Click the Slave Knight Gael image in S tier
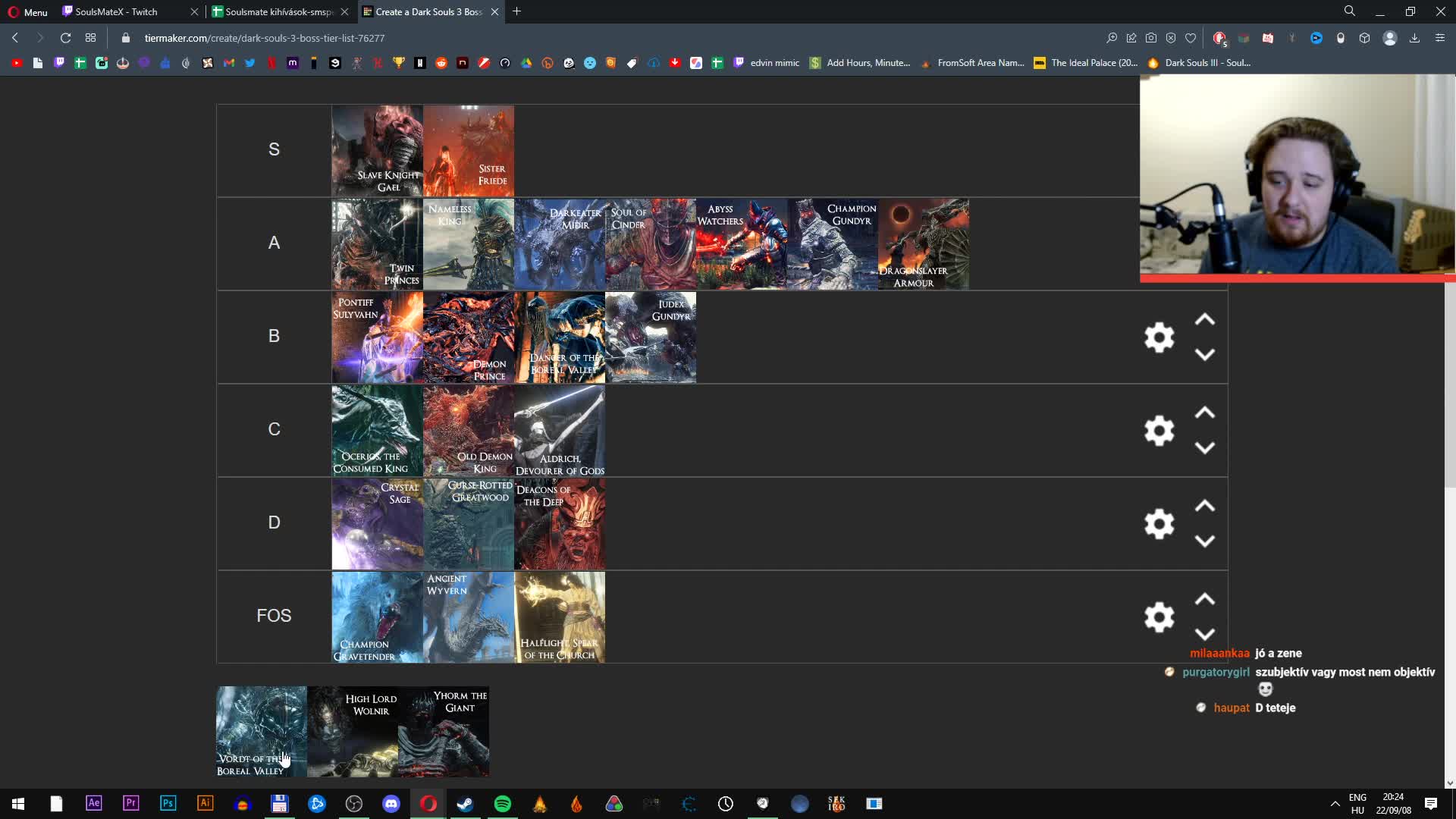Screen dimensions: 1456x819 tap(377, 151)
